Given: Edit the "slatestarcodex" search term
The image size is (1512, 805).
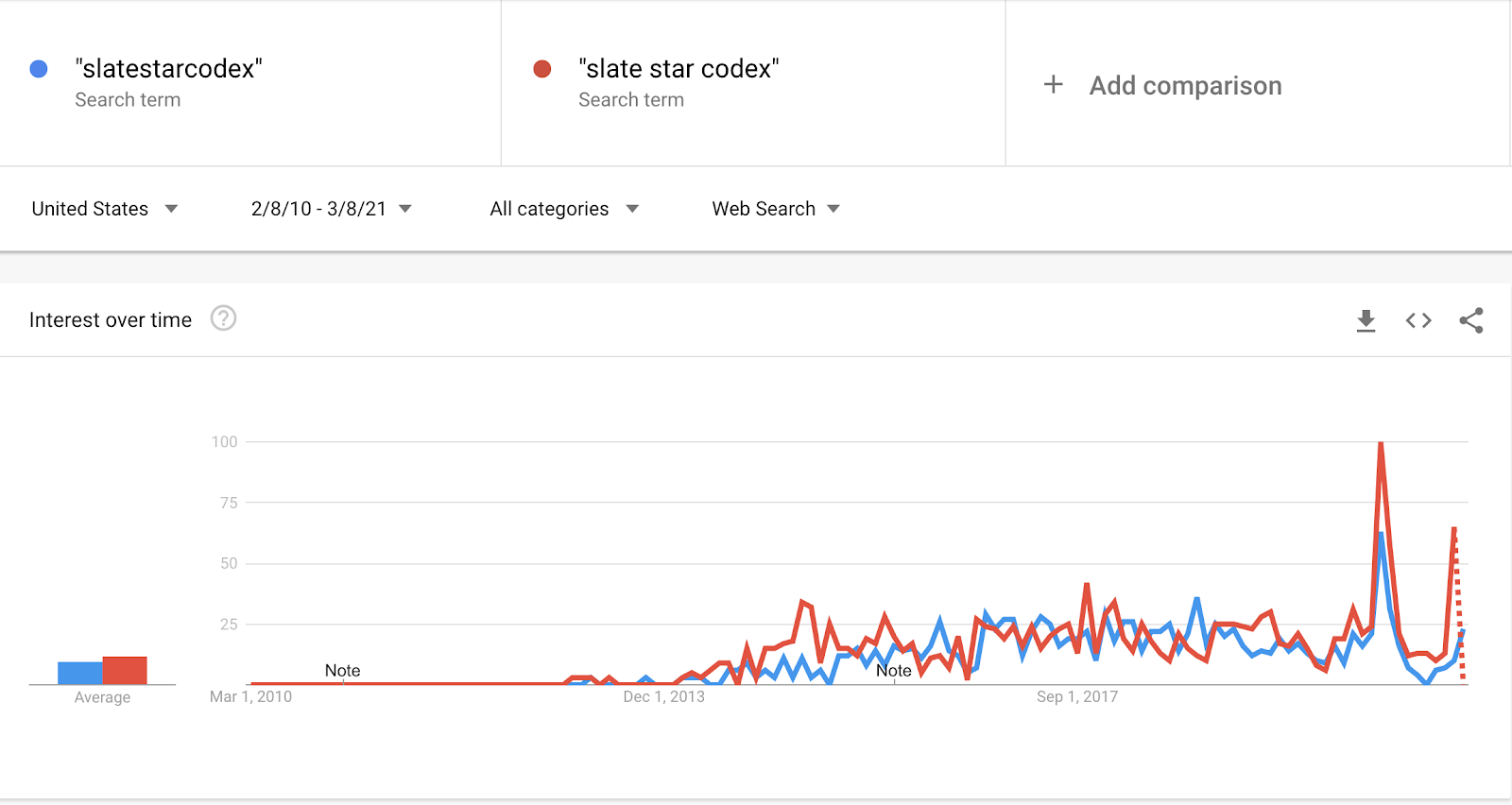Looking at the screenshot, I should click(x=168, y=69).
